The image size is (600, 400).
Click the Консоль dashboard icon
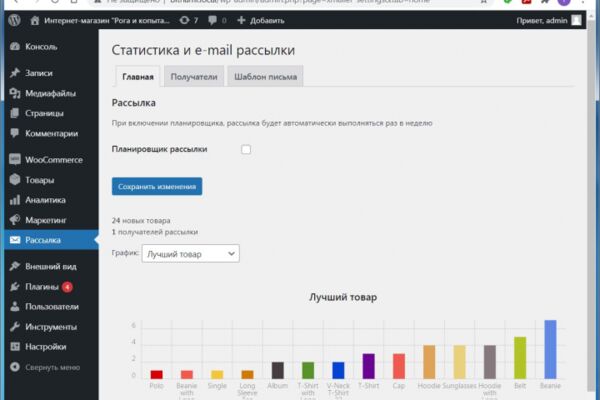(x=15, y=47)
